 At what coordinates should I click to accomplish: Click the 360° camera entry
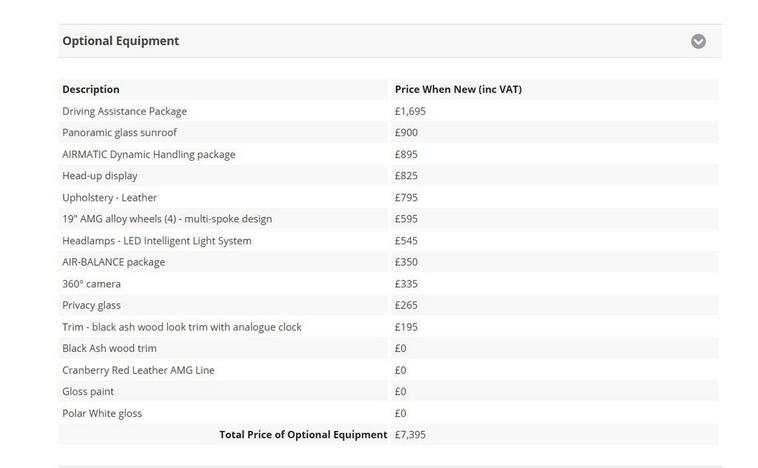[92, 284]
